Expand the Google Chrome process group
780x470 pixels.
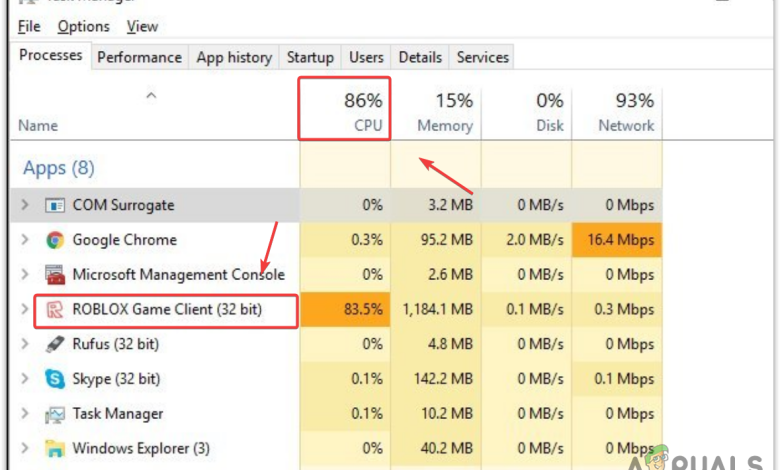(x=25, y=240)
